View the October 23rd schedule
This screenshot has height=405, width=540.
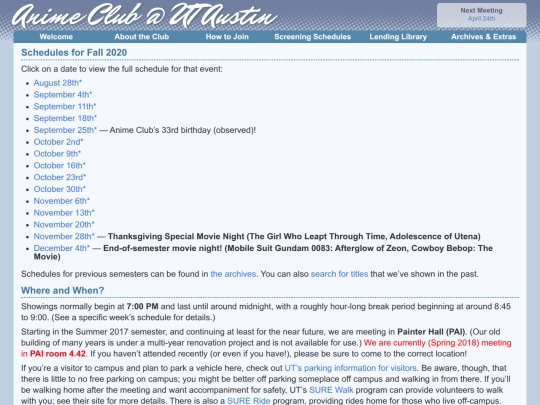point(60,177)
